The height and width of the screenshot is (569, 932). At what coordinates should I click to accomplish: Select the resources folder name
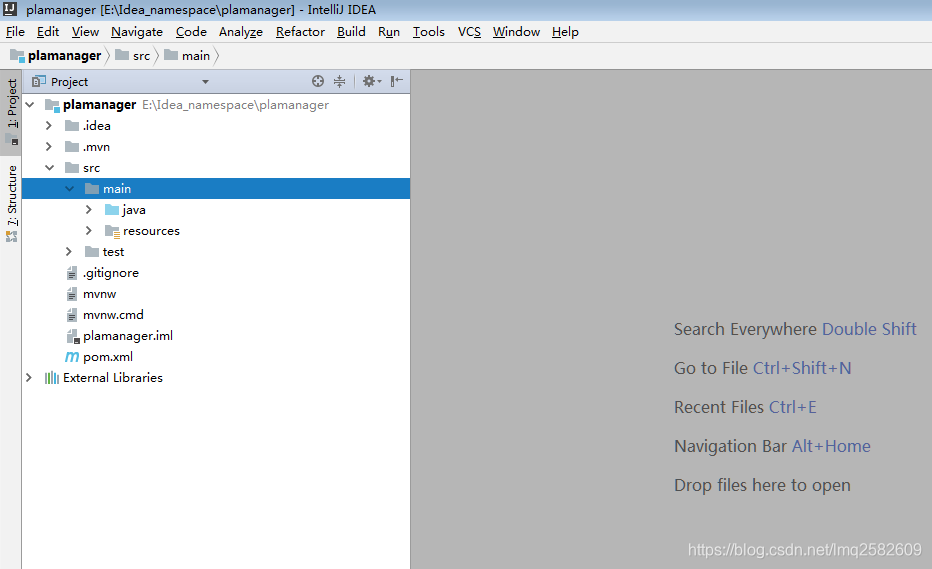(x=151, y=231)
